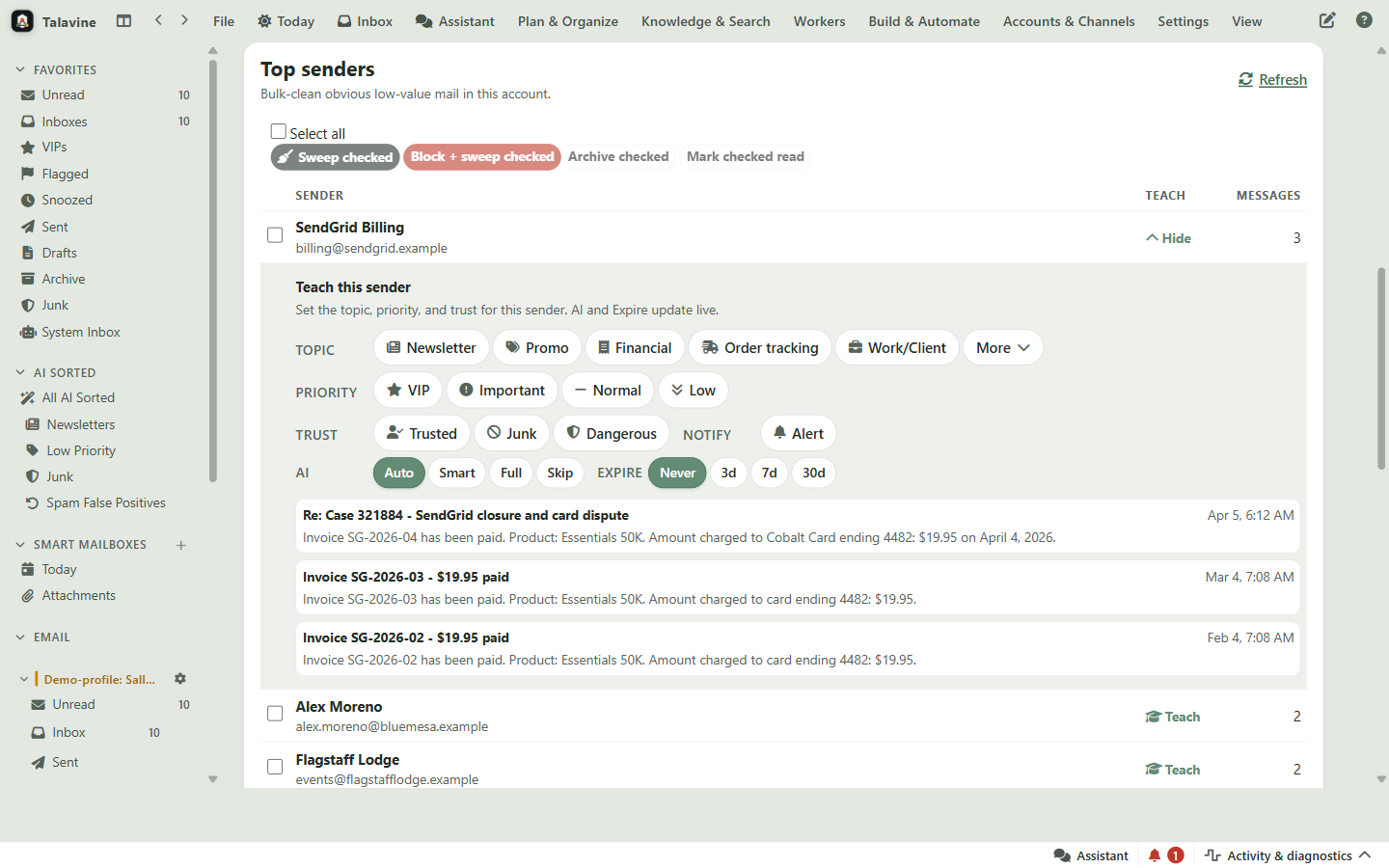Check the Flagstaff Lodge sender checkbox
This screenshot has height=868, width=1389.
275,767
